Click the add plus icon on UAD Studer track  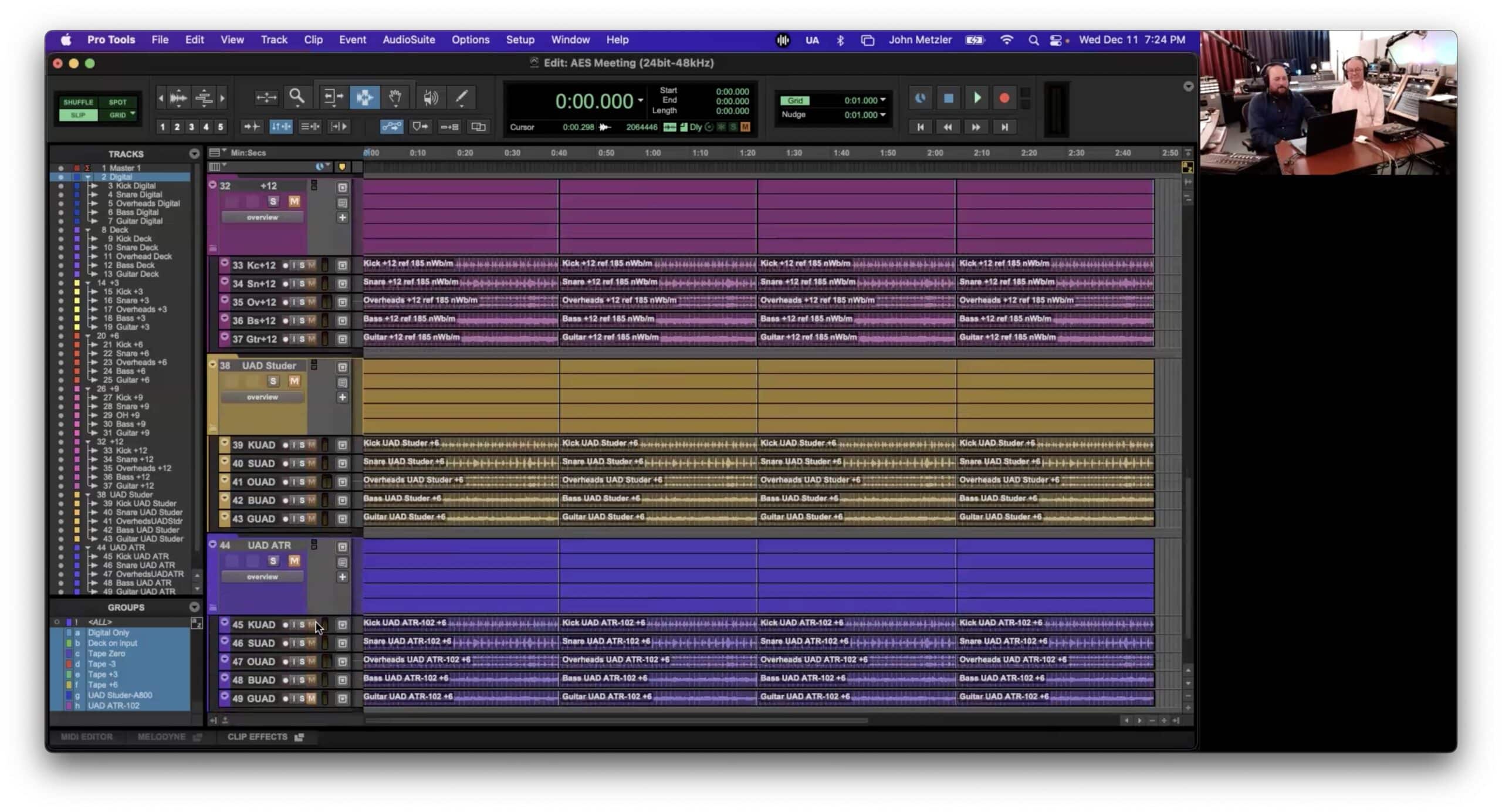pyautogui.click(x=342, y=397)
